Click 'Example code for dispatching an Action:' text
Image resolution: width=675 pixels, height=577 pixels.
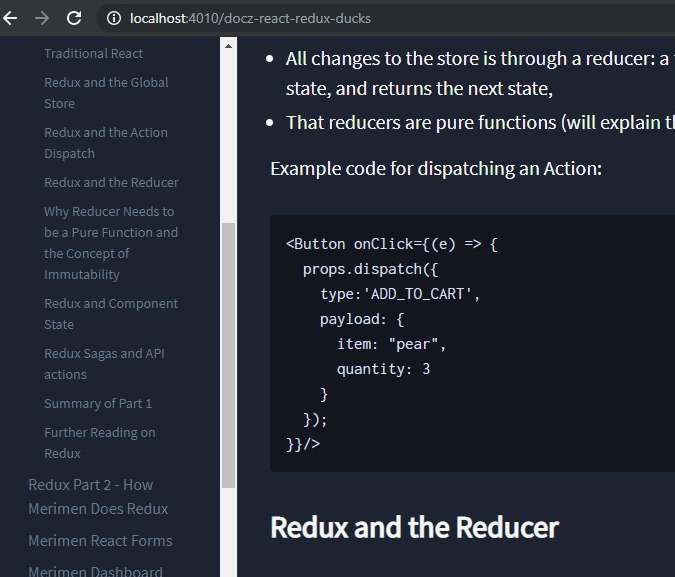(x=436, y=168)
